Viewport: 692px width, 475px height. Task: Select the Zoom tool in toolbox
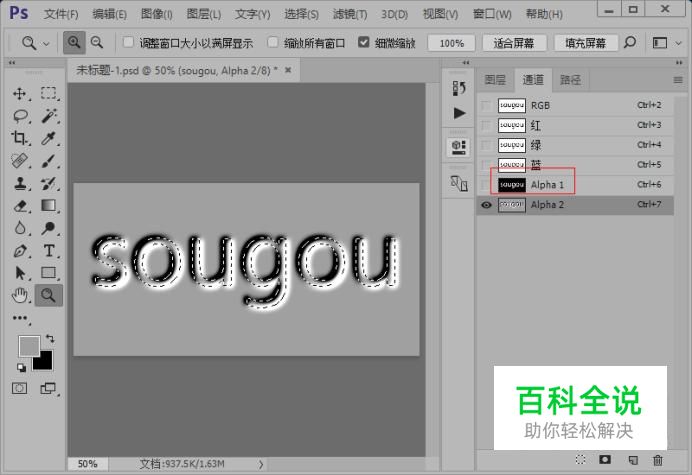tap(49, 295)
